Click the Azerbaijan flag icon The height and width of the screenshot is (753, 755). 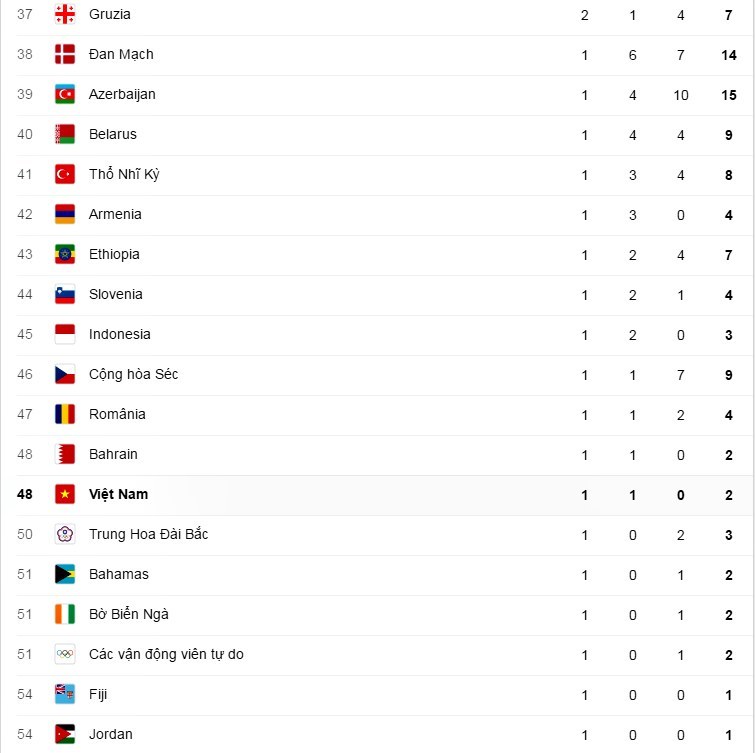coord(65,94)
